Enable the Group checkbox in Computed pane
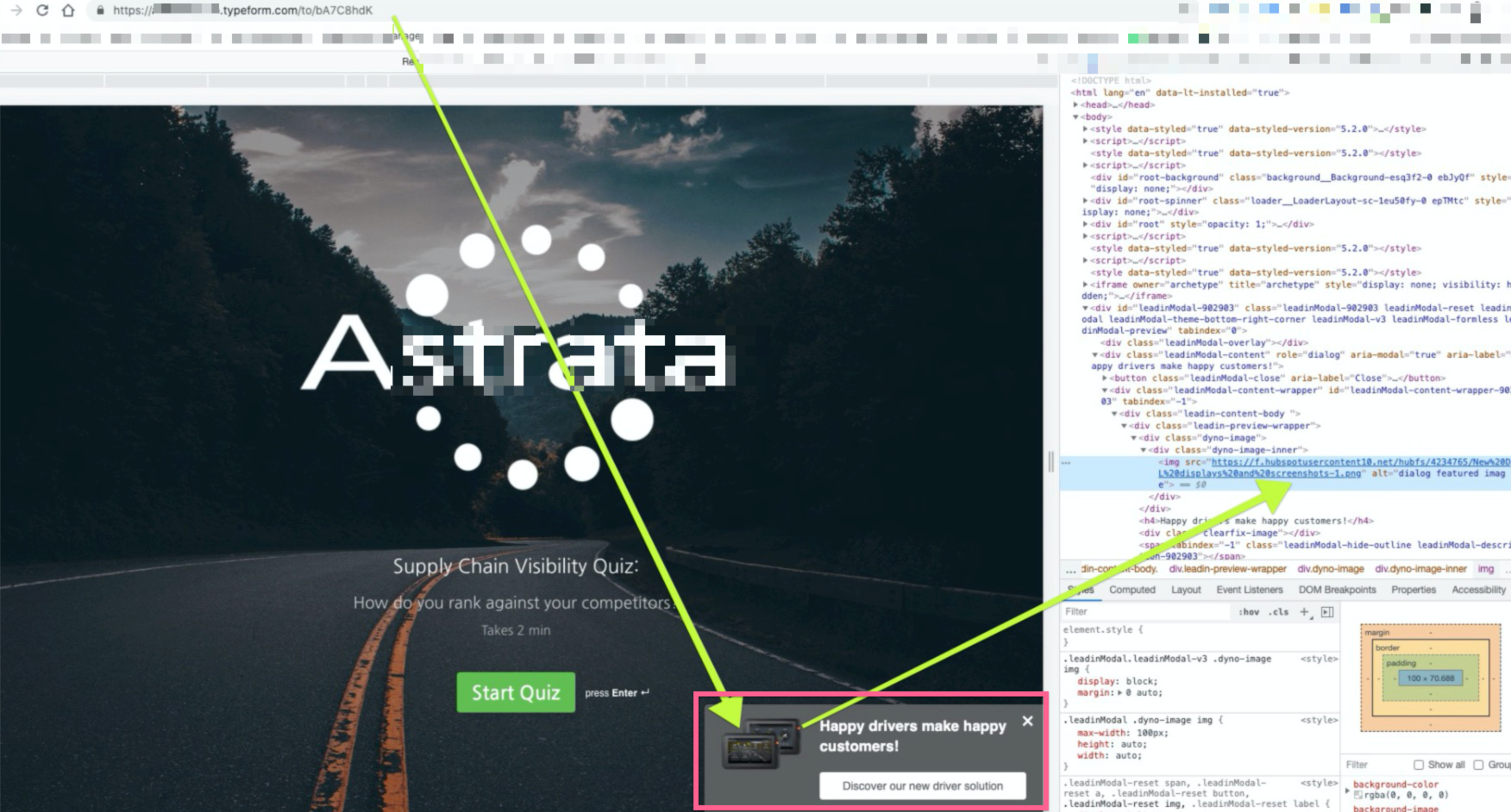The height and width of the screenshot is (812, 1511). click(x=1478, y=765)
